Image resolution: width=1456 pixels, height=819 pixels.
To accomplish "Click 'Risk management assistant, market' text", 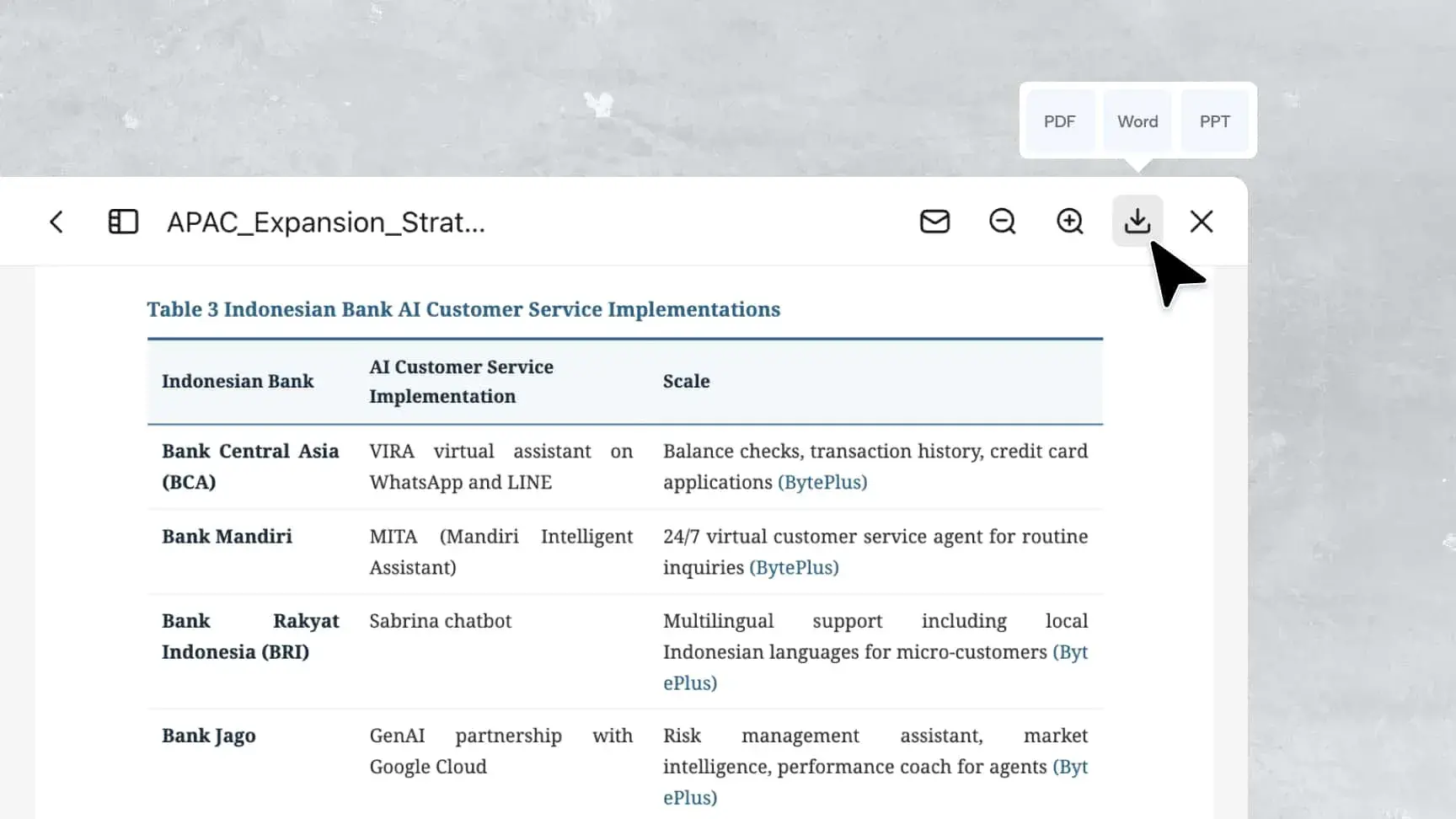I will [875, 736].
